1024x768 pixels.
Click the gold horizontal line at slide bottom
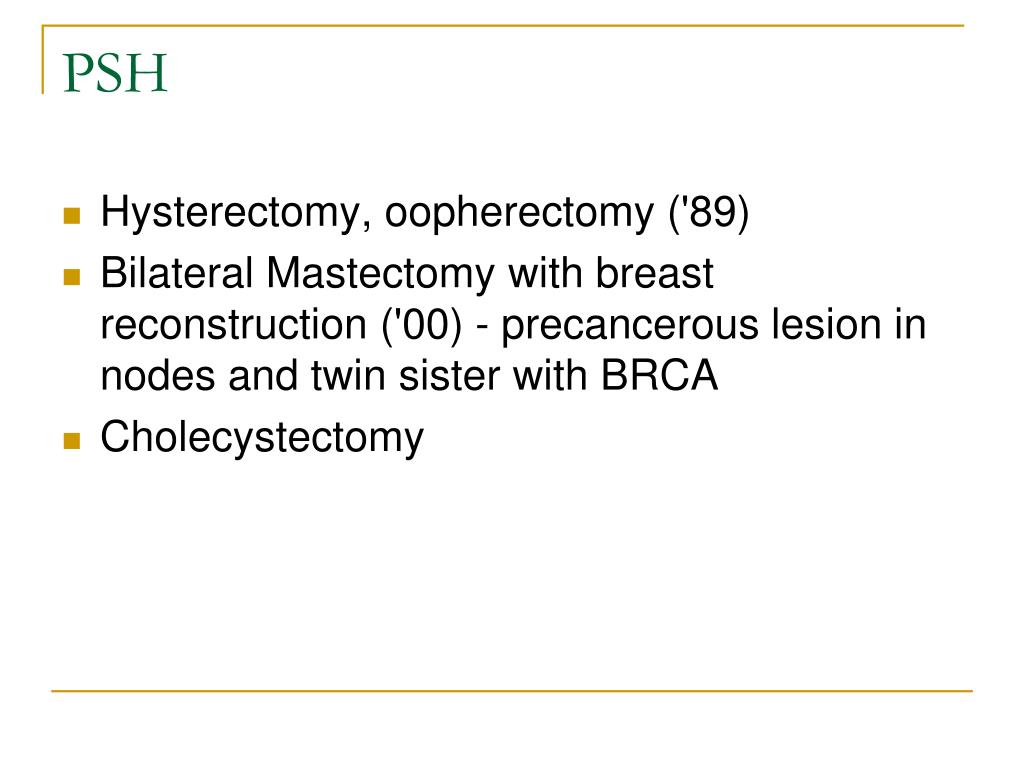pos(512,690)
